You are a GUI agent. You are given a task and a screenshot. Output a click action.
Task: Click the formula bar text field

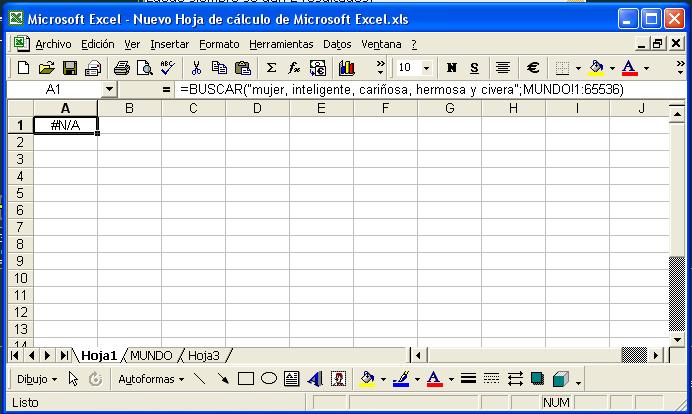(x=420, y=90)
